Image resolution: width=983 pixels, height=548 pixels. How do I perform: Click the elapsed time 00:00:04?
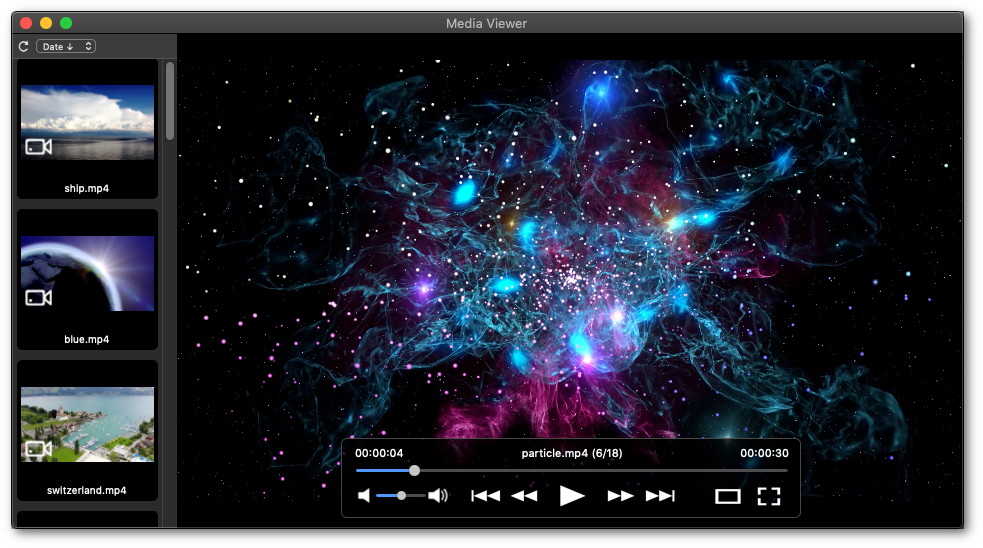[379, 453]
